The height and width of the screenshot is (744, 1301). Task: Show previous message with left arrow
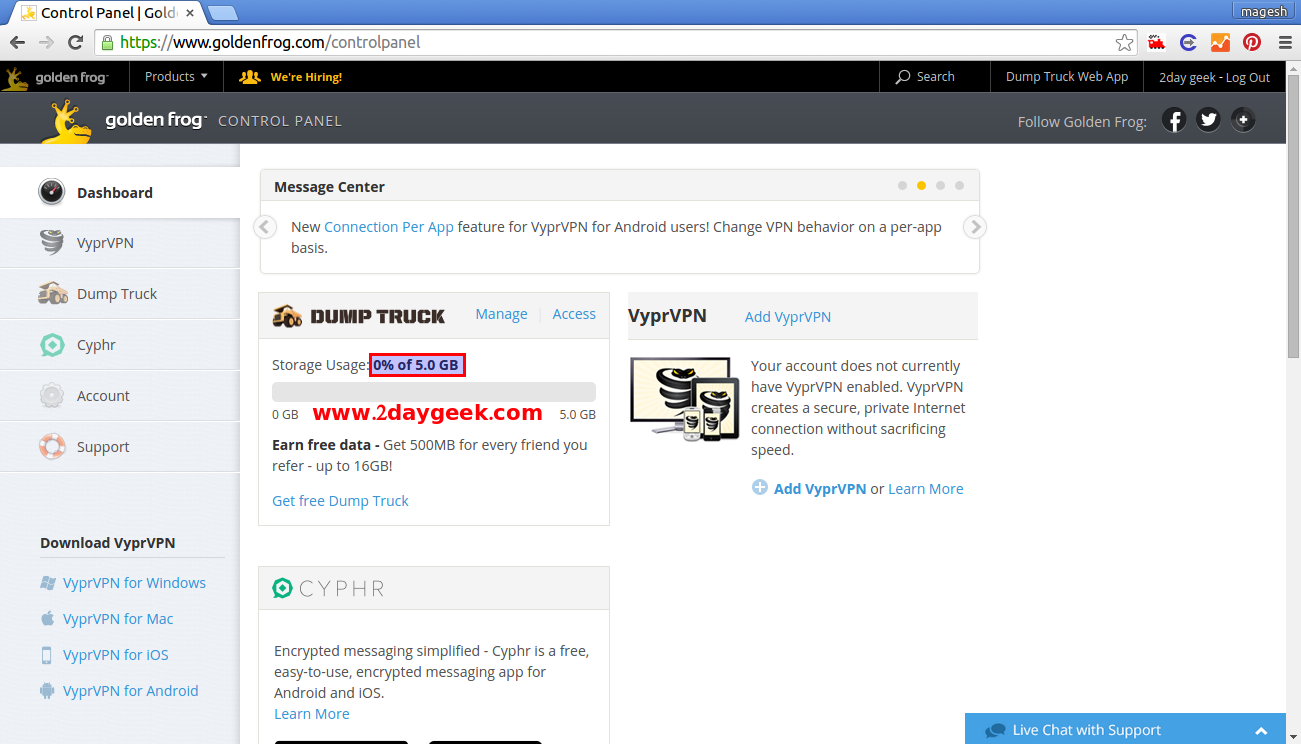tap(265, 227)
